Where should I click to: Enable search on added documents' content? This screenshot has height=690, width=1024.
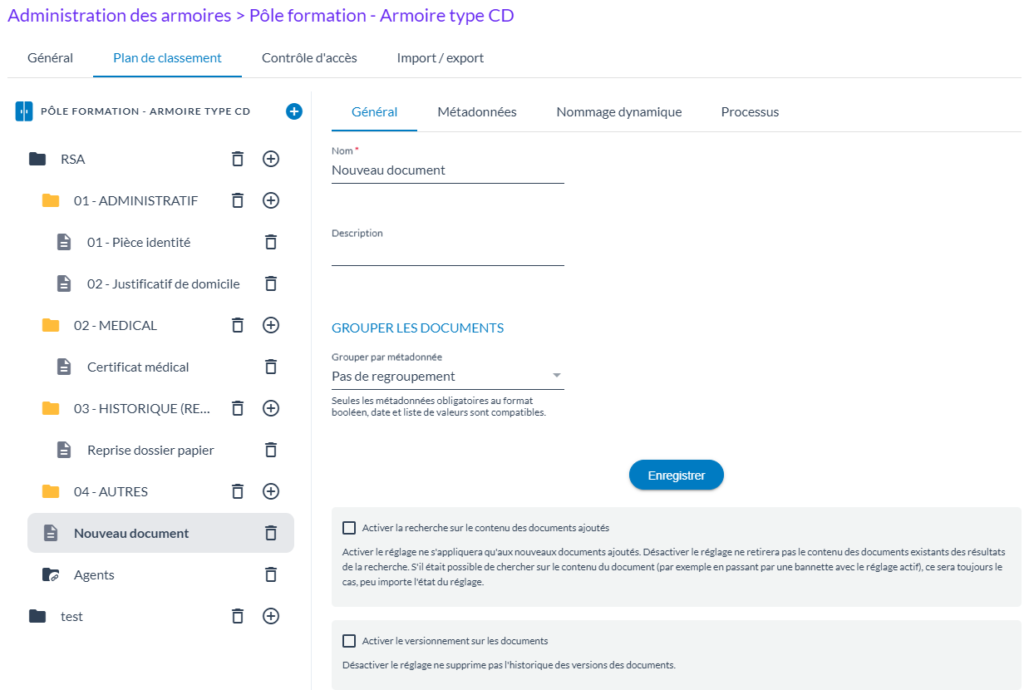[x=349, y=528]
